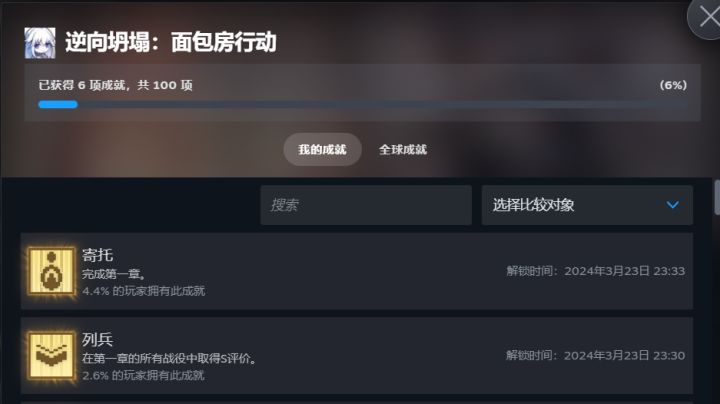Screen dimensions: 720x404
Task: Click the 寄托 achievement badge icon
Action: [51, 271]
